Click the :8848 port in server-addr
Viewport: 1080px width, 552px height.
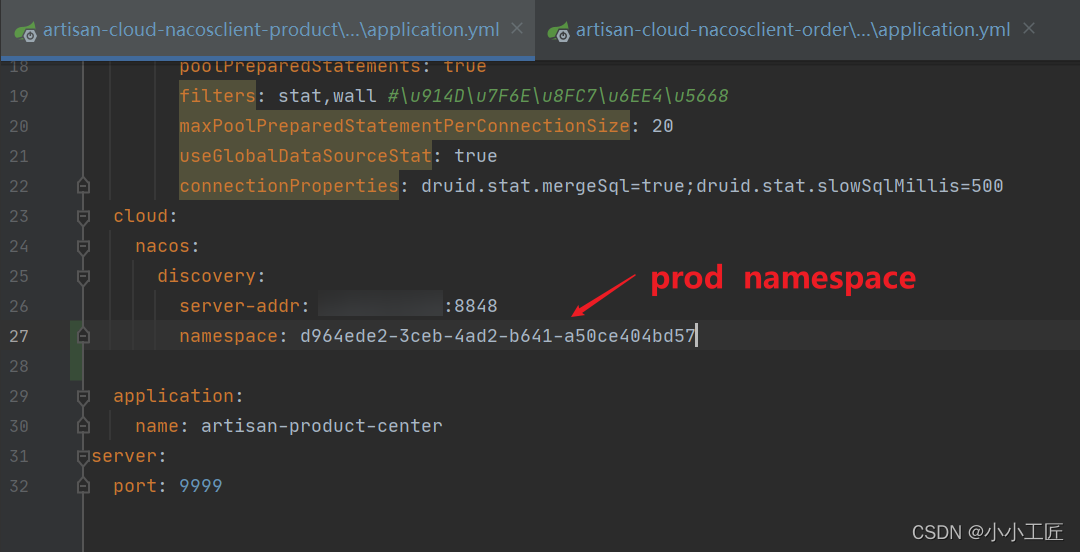470,306
